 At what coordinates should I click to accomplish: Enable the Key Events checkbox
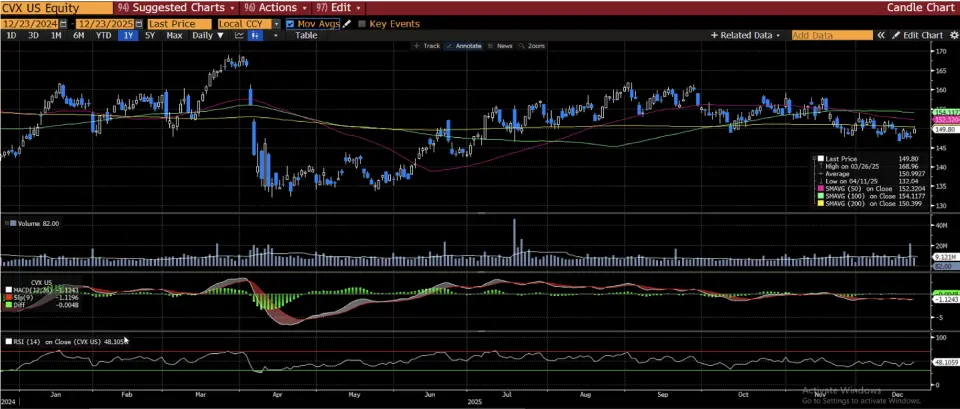(x=361, y=23)
